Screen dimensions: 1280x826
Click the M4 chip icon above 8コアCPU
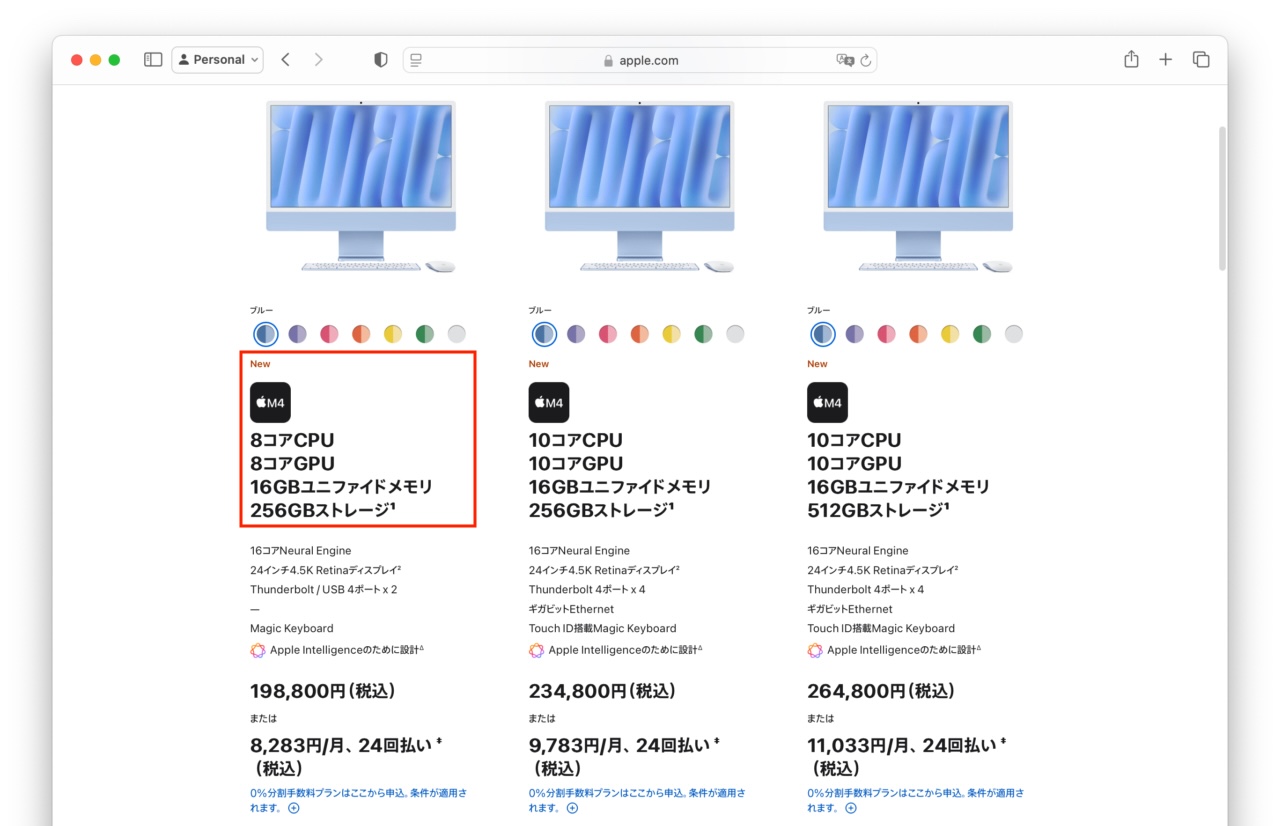point(270,402)
